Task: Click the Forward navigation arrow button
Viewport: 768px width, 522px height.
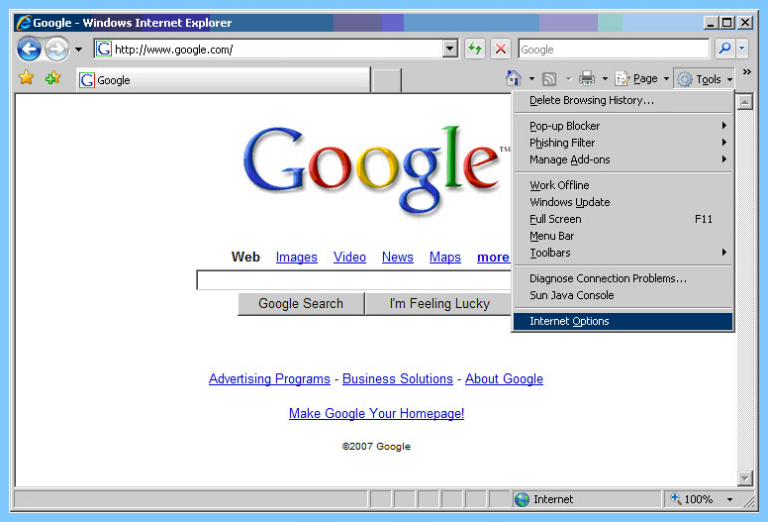Action: tap(56, 48)
